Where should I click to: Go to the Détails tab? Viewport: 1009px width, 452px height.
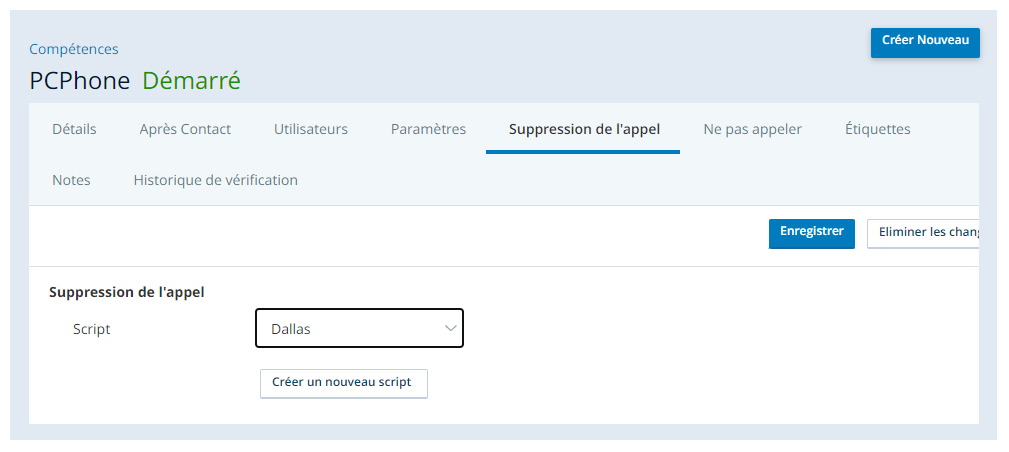(74, 129)
